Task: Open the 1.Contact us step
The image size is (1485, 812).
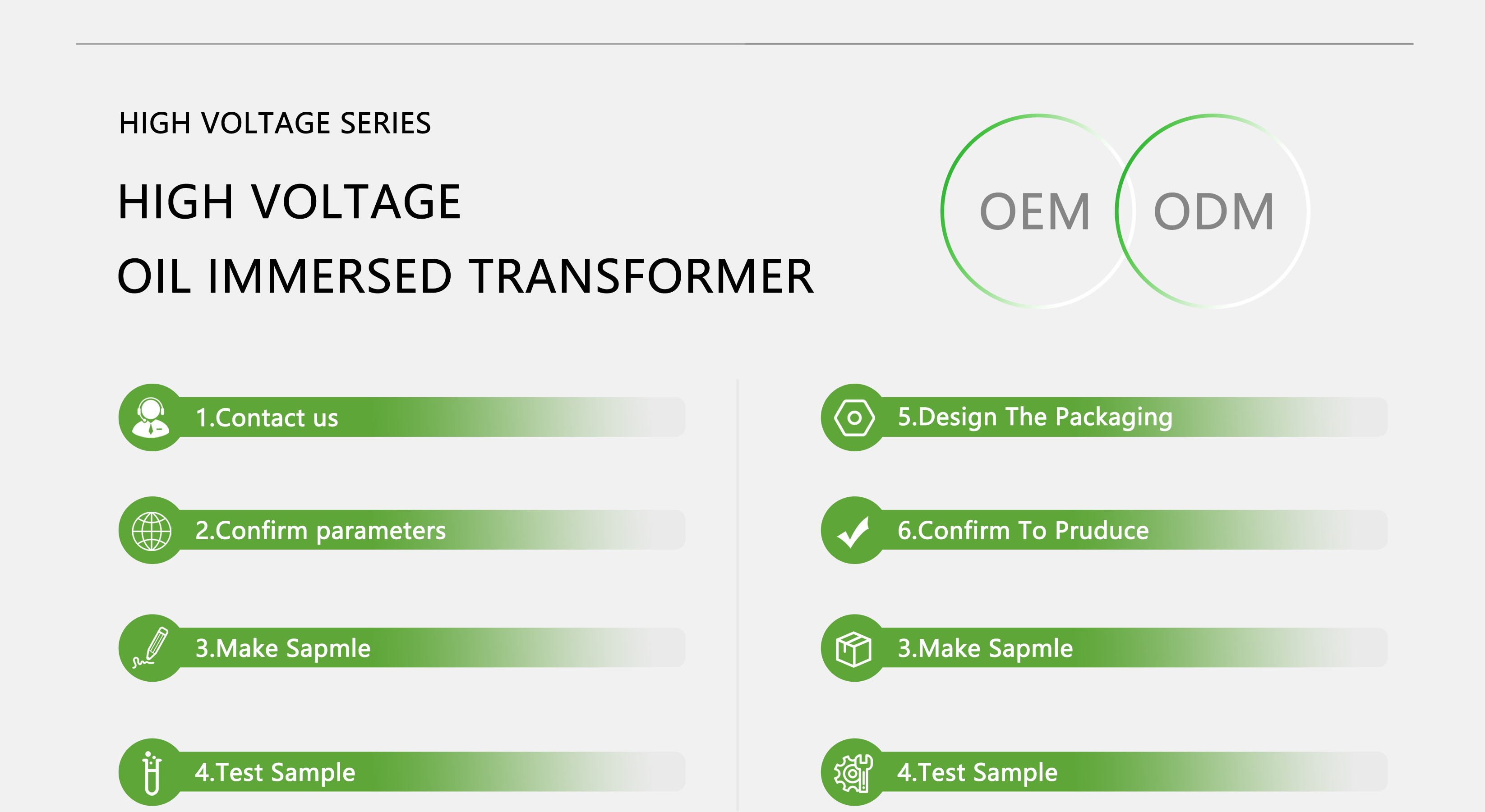Action: [402, 417]
